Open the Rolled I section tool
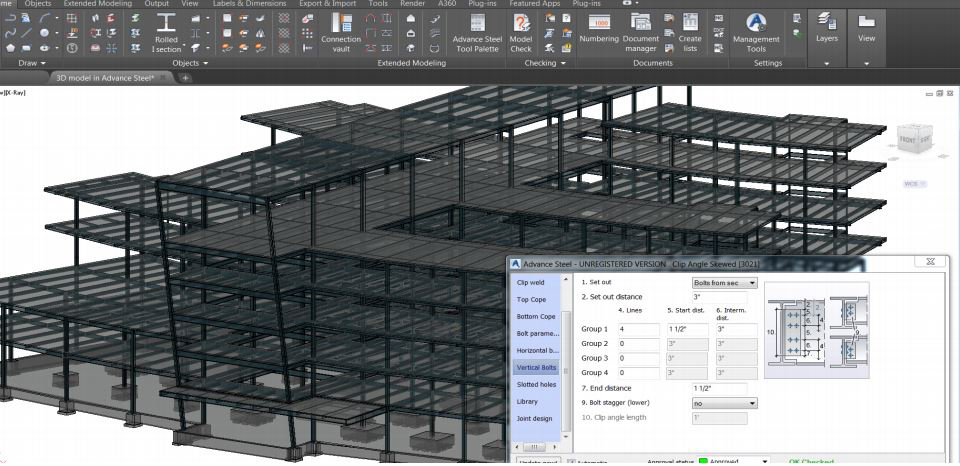The width and height of the screenshot is (960, 466). click(166, 32)
